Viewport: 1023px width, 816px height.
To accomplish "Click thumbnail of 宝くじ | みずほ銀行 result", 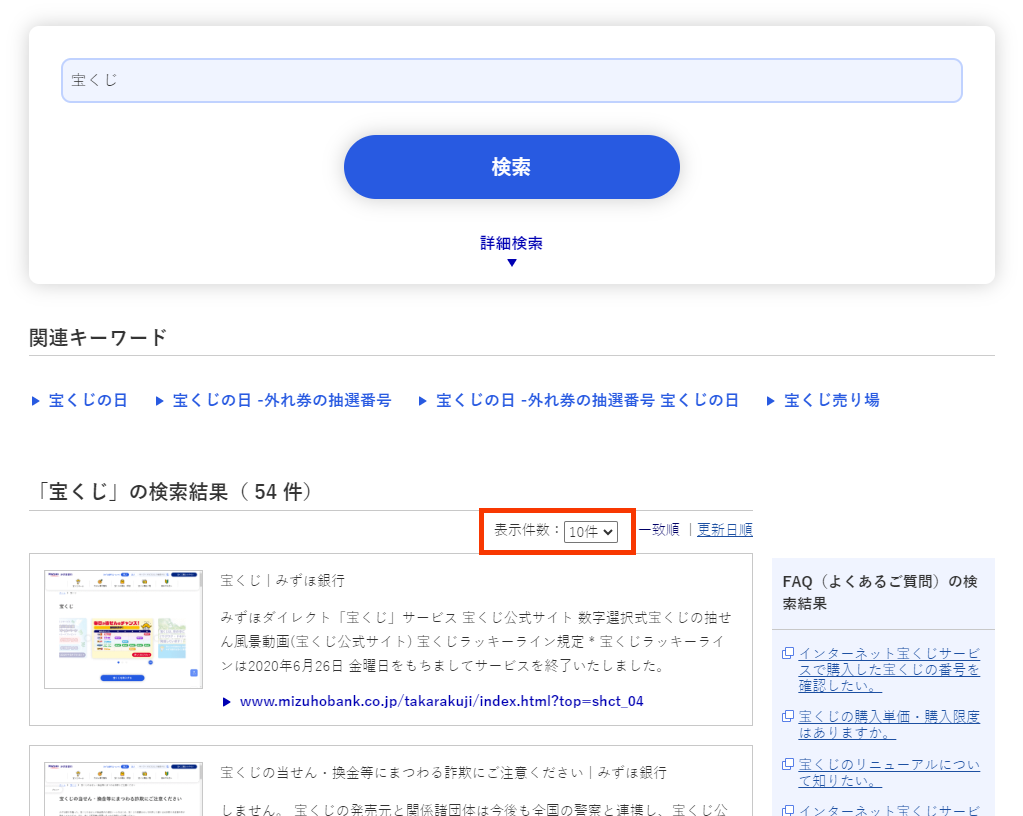I will click(x=123, y=629).
